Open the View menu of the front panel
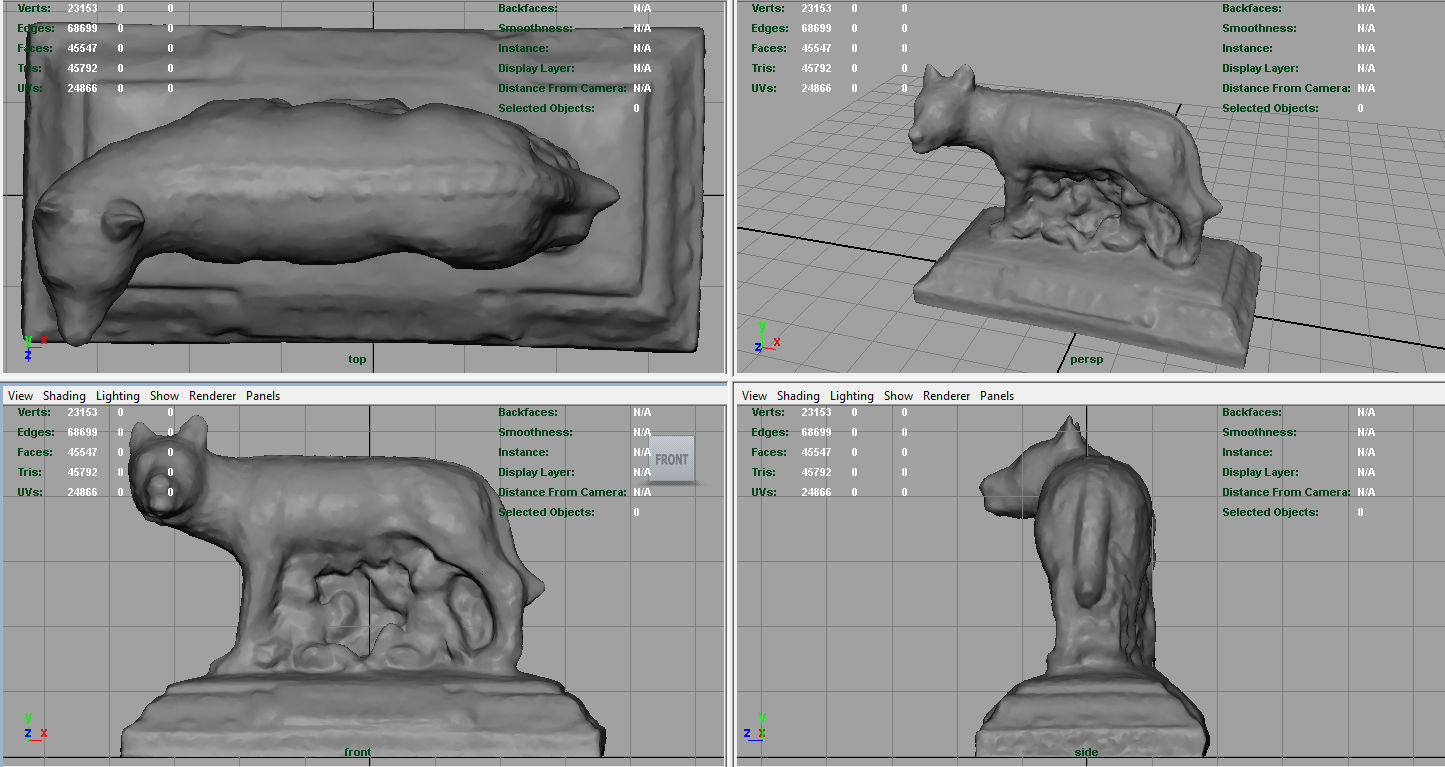The width and height of the screenshot is (1445, 767). pyautogui.click(x=20, y=396)
